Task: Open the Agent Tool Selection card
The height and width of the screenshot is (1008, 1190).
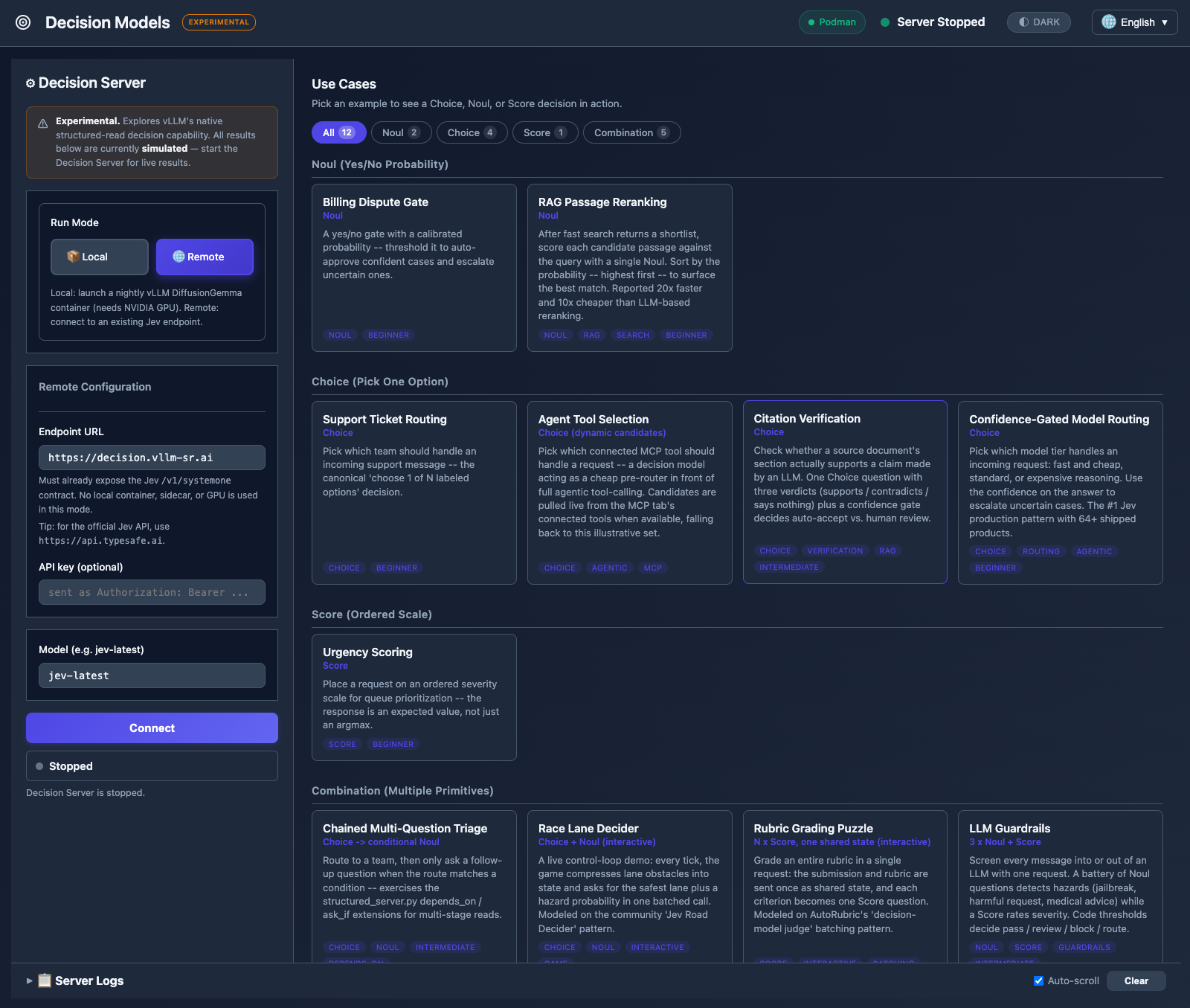Action: pos(630,493)
